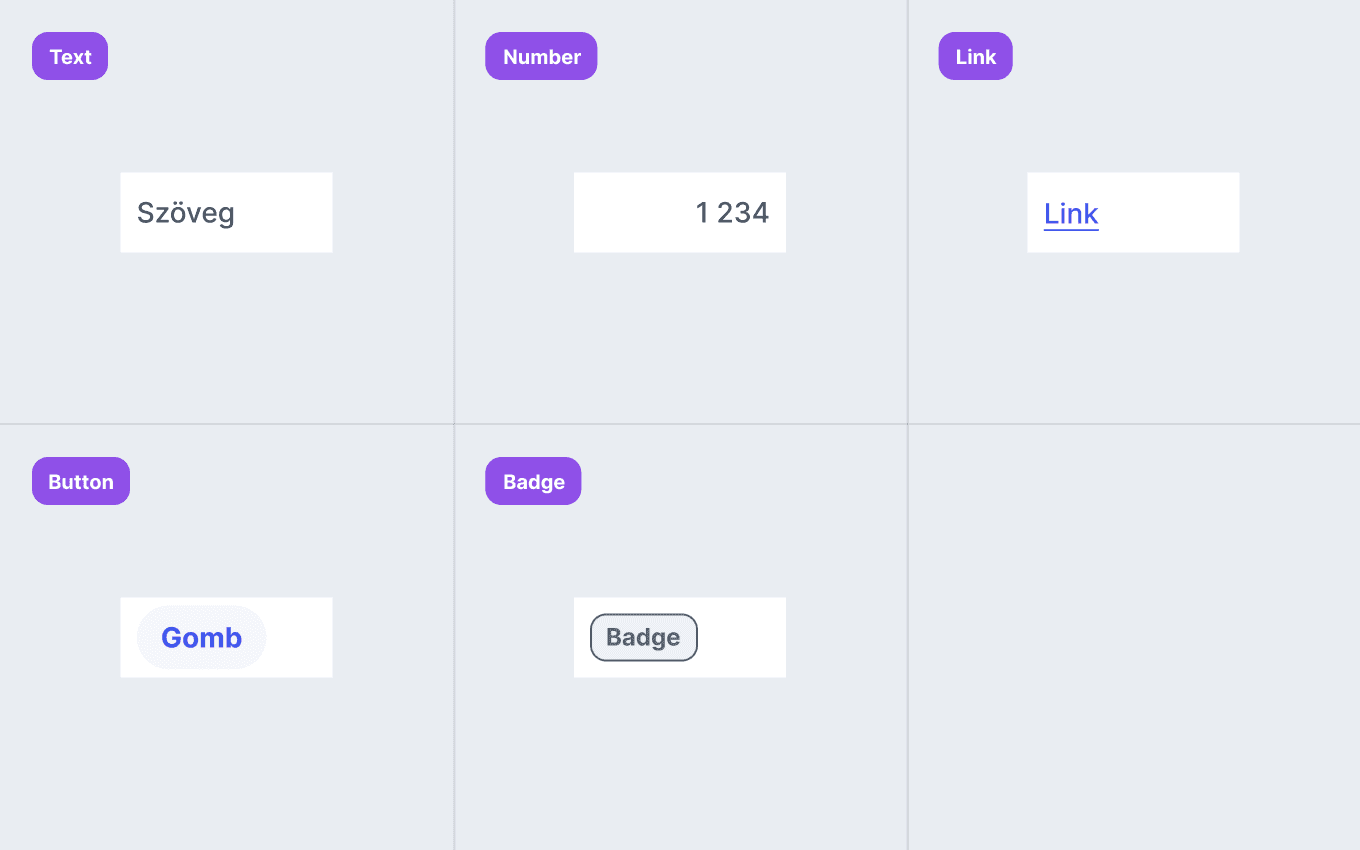Click the purple Text label tag
This screenshot has height=850, width=1360.
70,56
